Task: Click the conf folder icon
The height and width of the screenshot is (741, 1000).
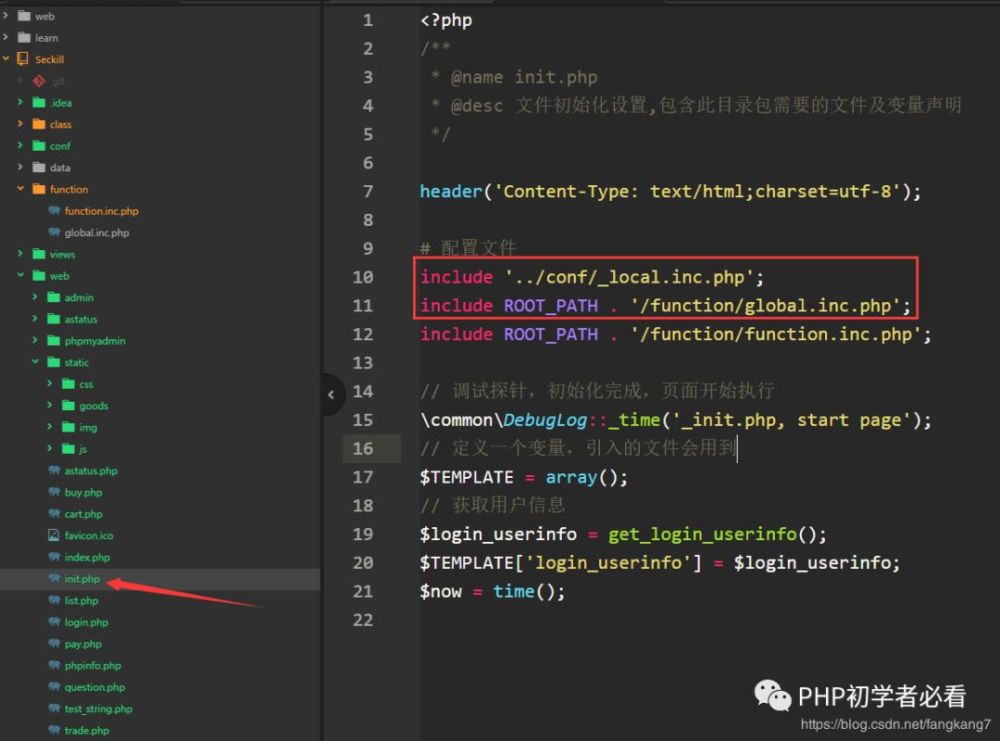Action: pyautogui.click(x=39, y=146)
